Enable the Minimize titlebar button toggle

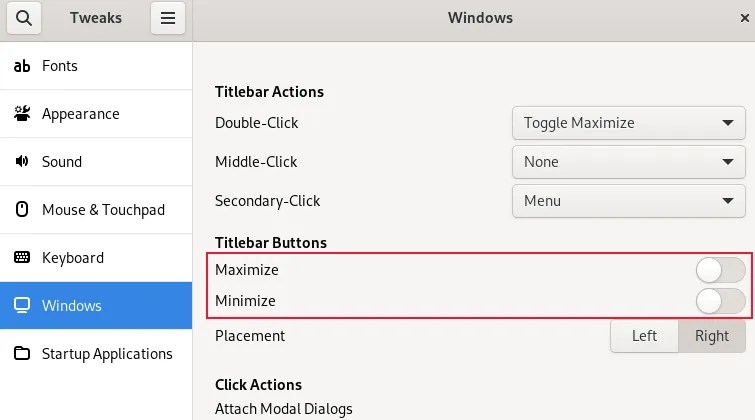pyautogui.click(x=720, y=301)
